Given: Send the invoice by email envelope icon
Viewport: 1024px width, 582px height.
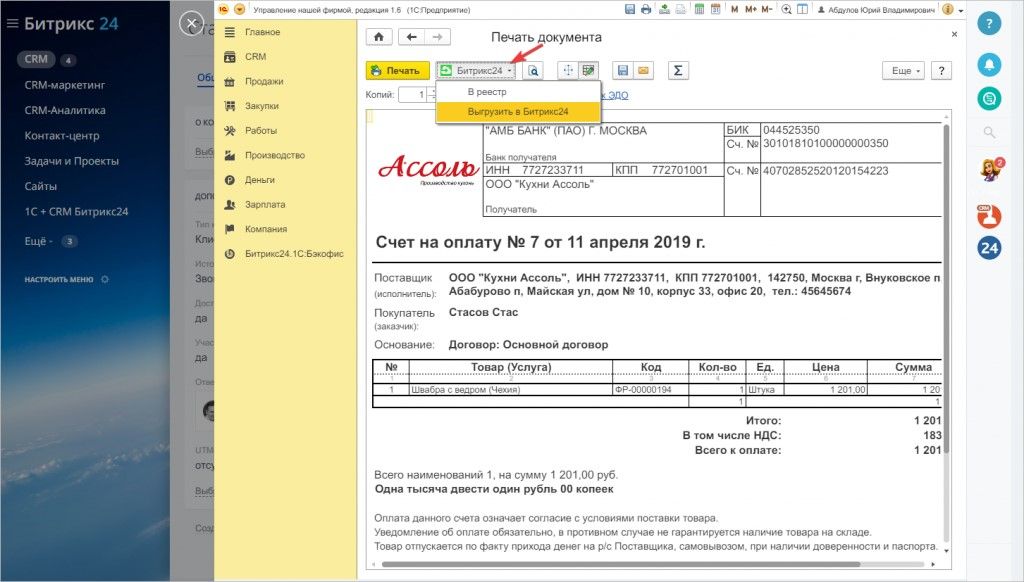Looking at the screenshot, I should click(643, 71).
